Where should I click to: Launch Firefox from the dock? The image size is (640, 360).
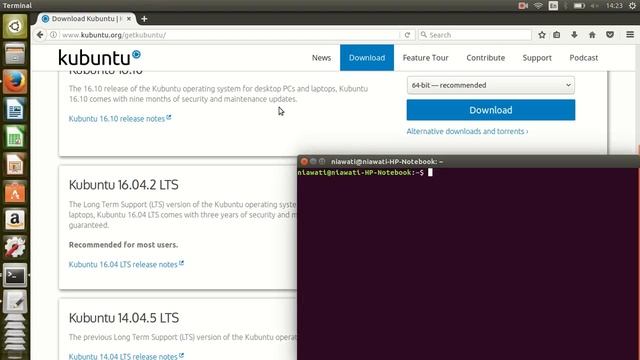[x=15, y=82]
